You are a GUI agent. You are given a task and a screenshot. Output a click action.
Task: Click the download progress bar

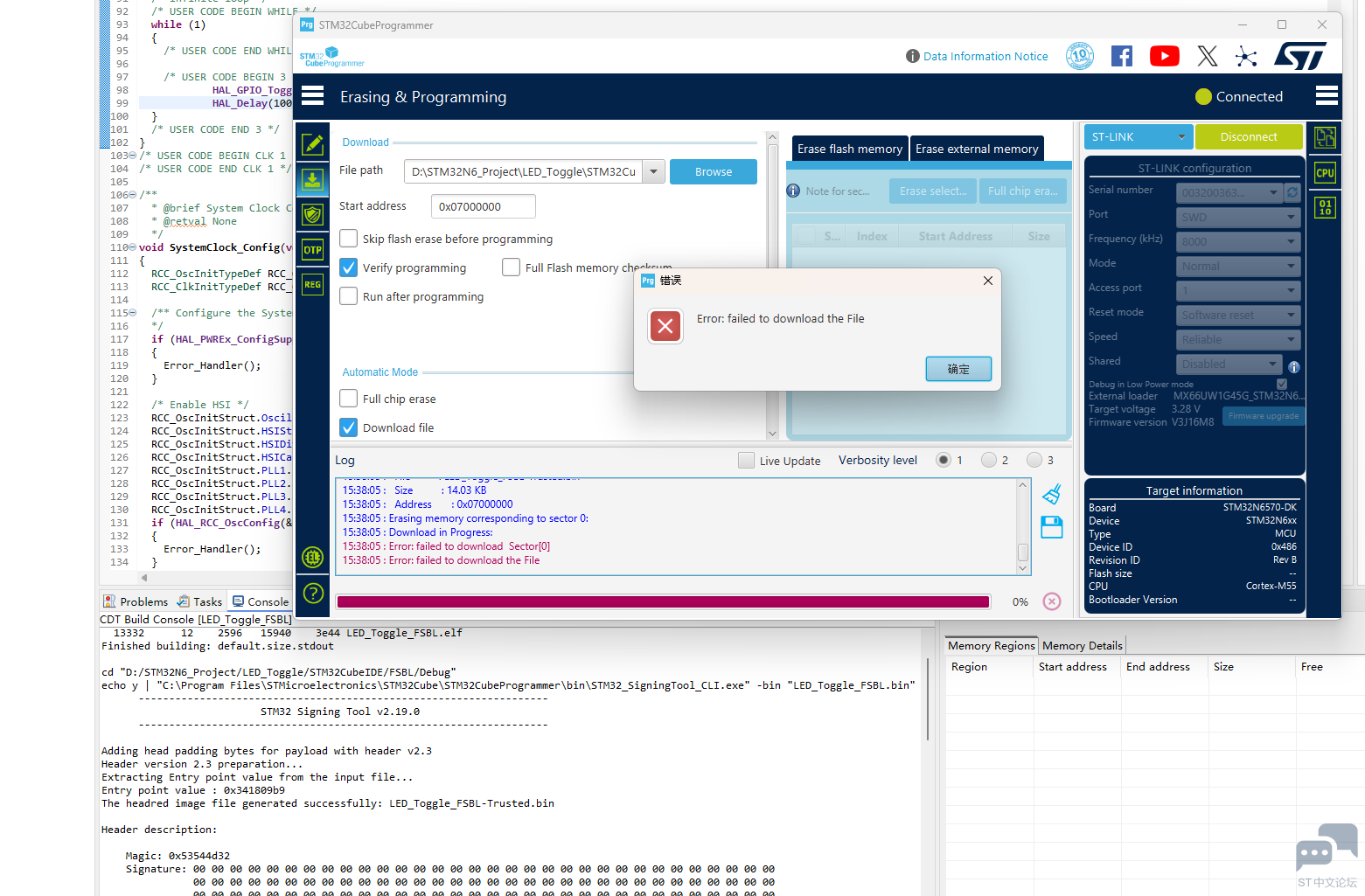click(663, 601)
